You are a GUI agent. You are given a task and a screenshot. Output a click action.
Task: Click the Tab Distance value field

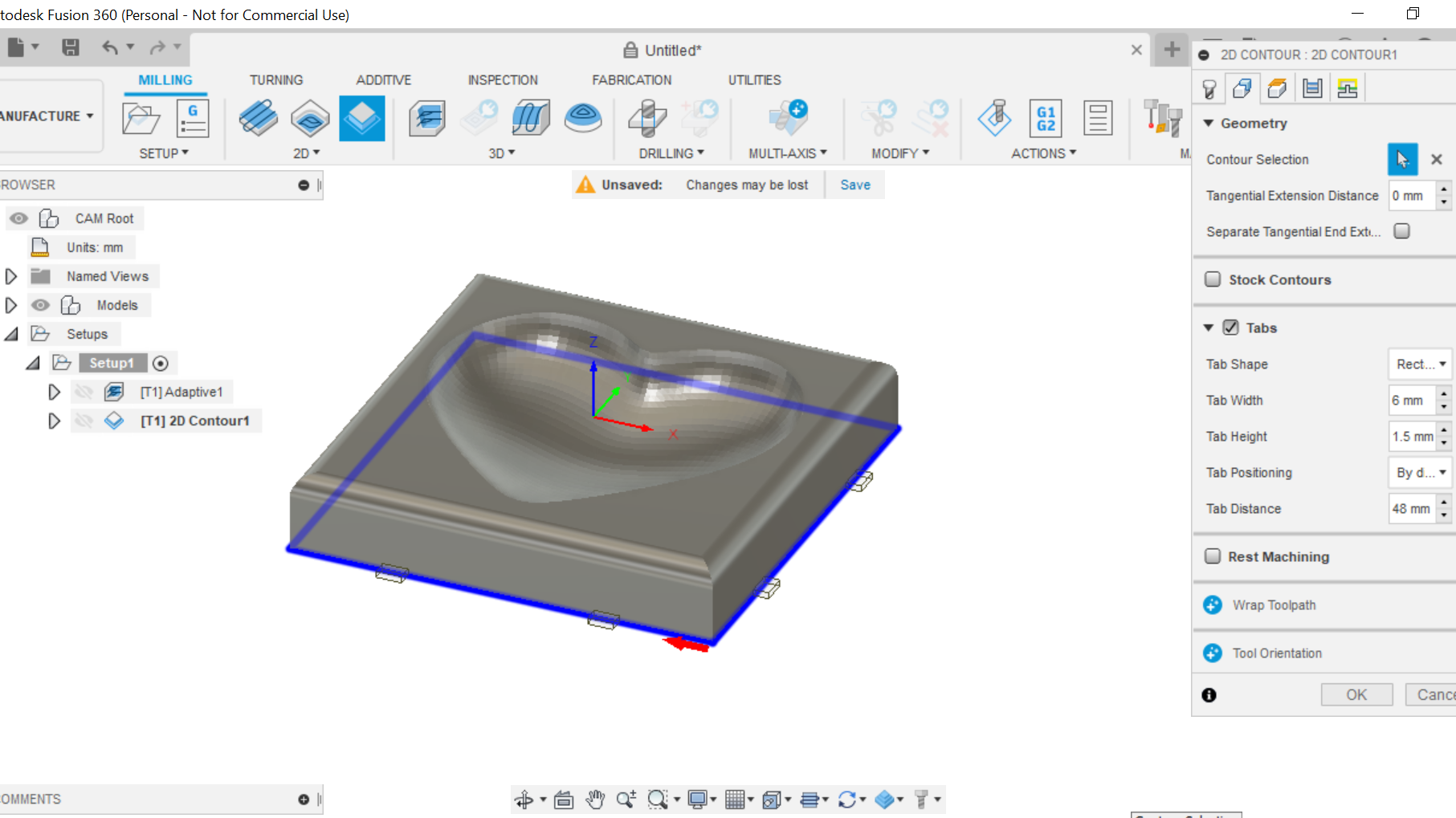click(1412, 509)
